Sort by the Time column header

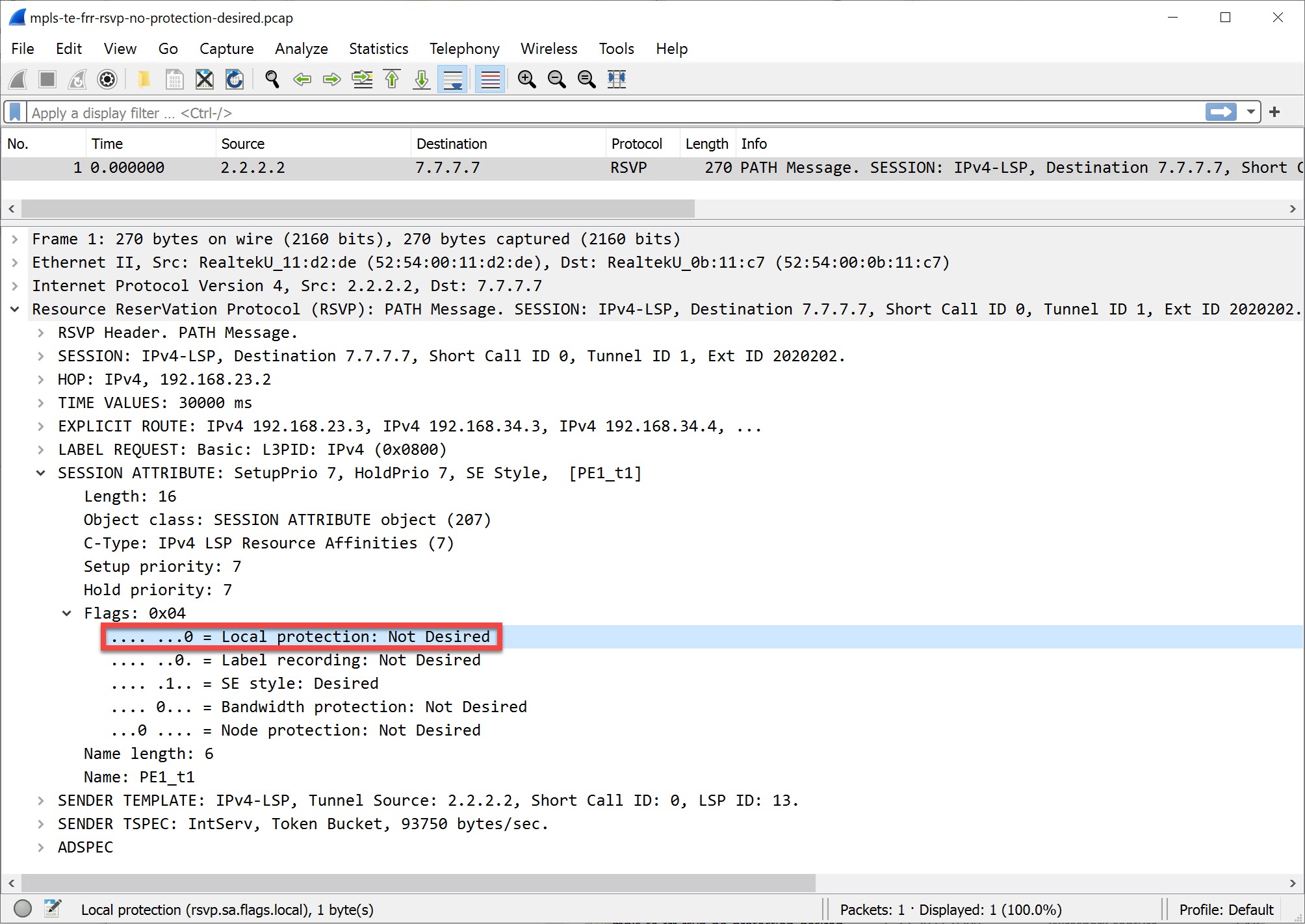pos(151,144)
